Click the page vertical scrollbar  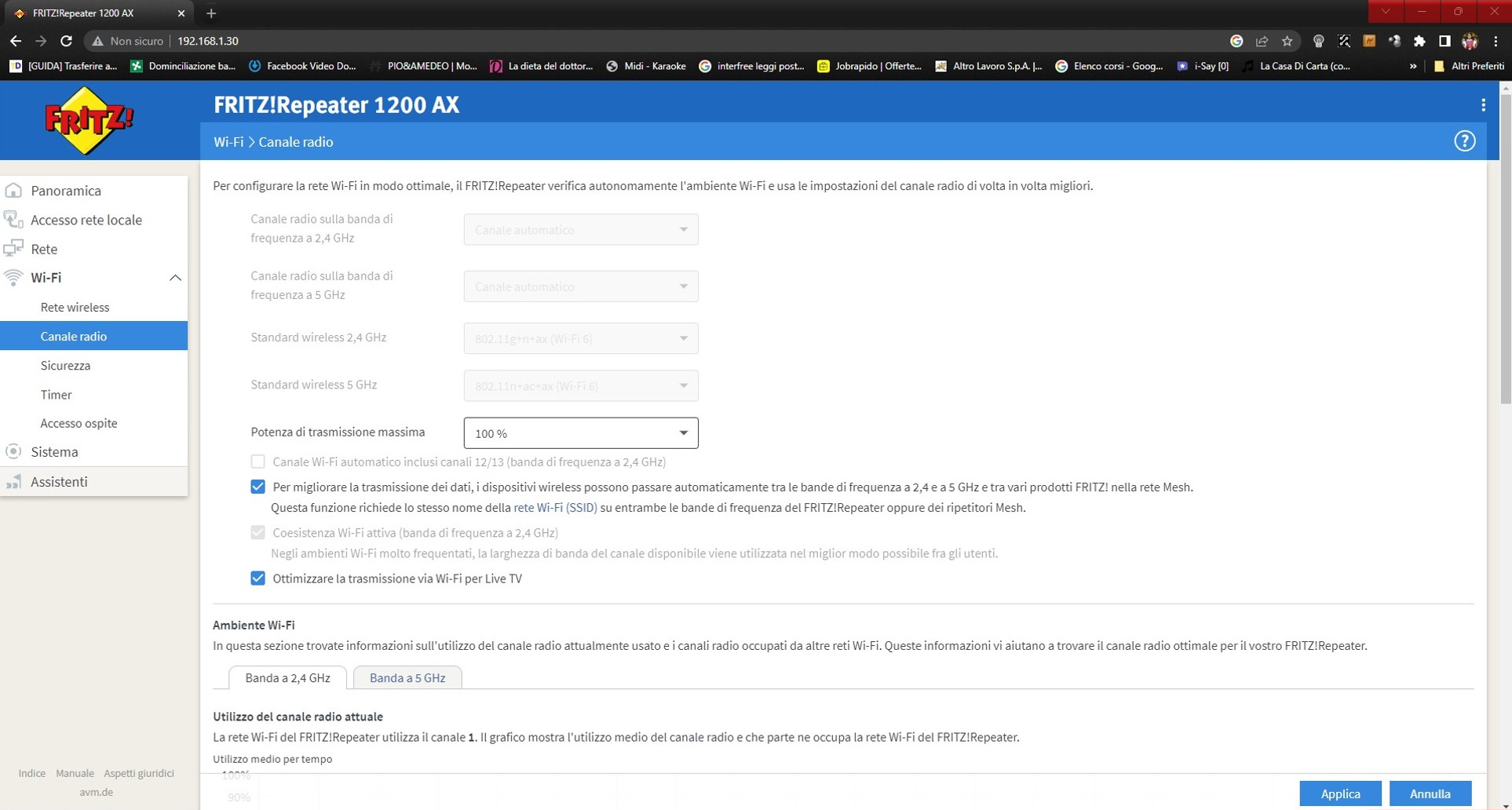click(1505, 251)
